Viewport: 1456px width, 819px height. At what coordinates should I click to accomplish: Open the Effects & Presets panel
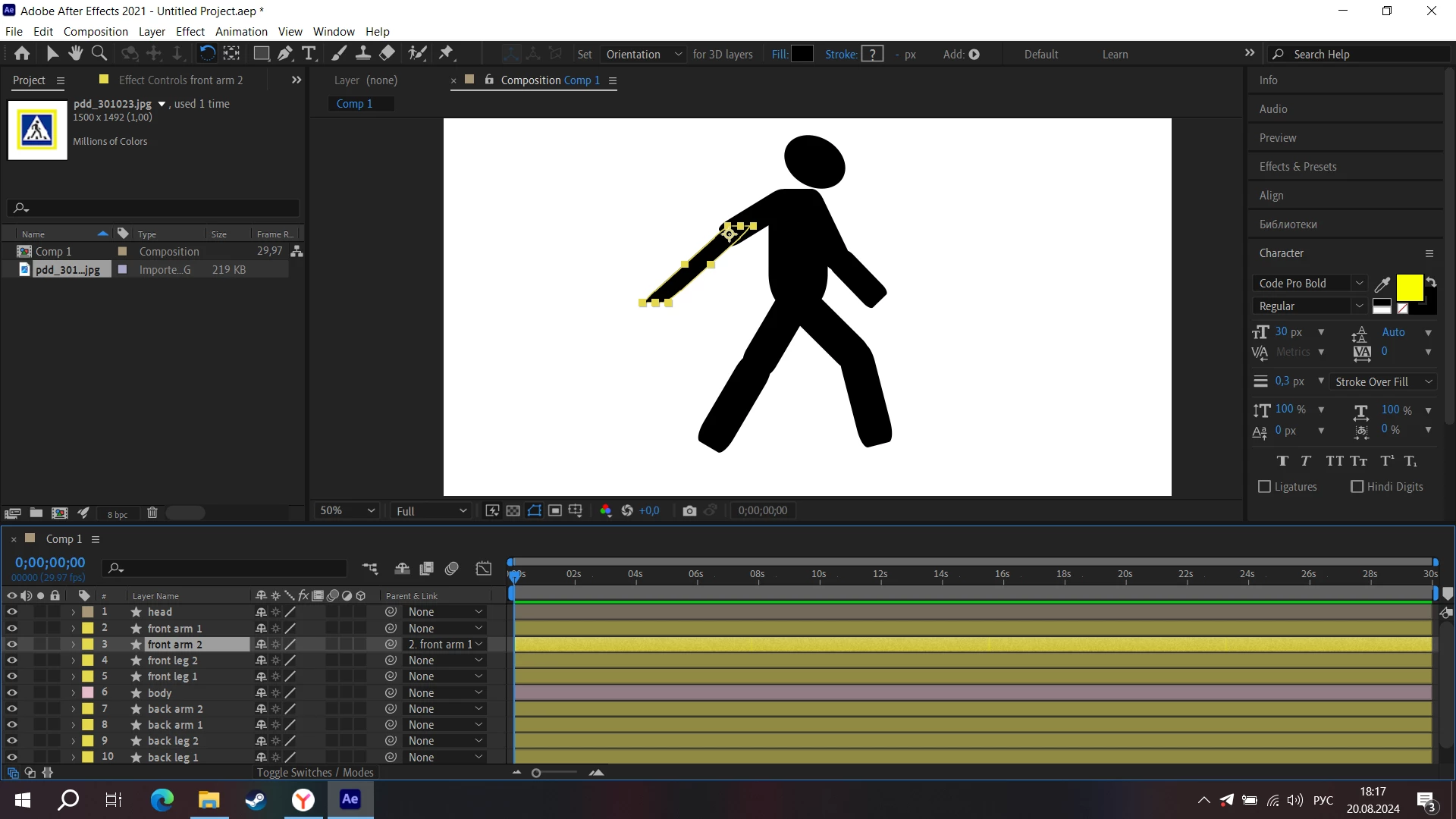(1298, 167)
